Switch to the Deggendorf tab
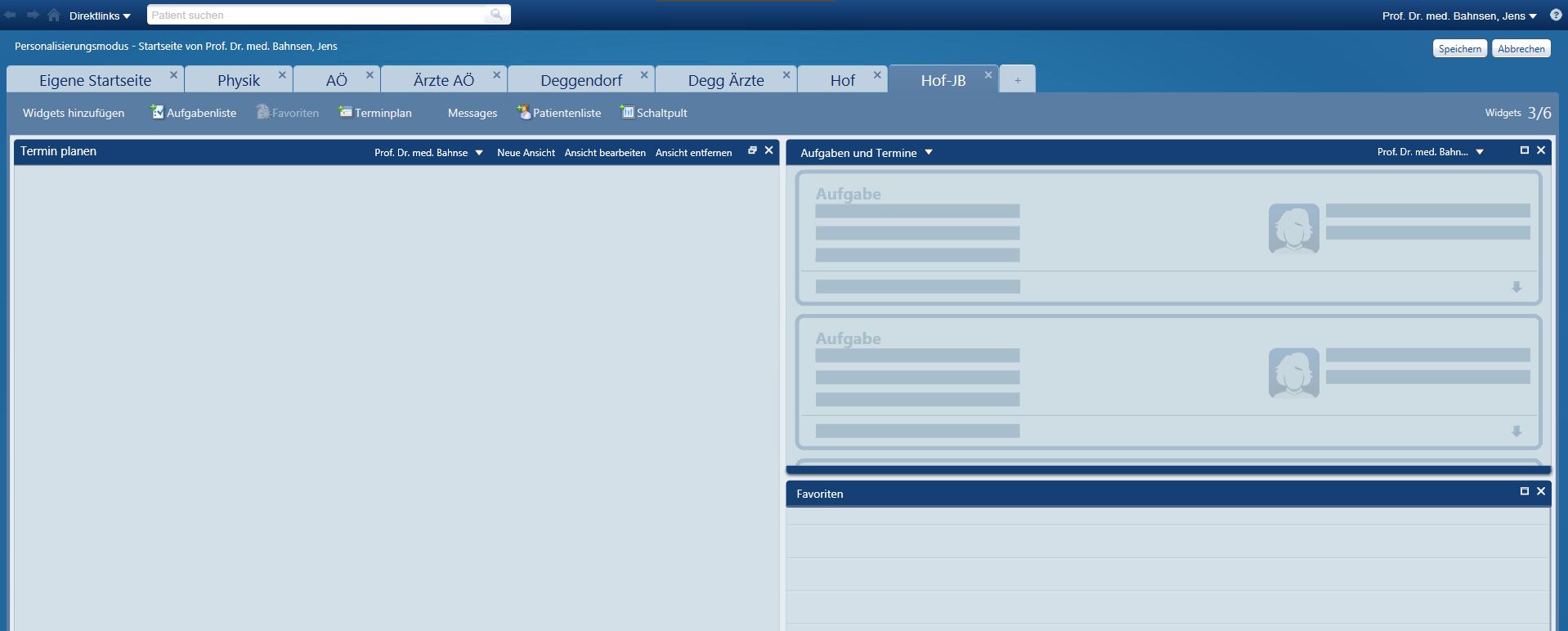The image size is (1568, 631). click(x=580, y=80)
